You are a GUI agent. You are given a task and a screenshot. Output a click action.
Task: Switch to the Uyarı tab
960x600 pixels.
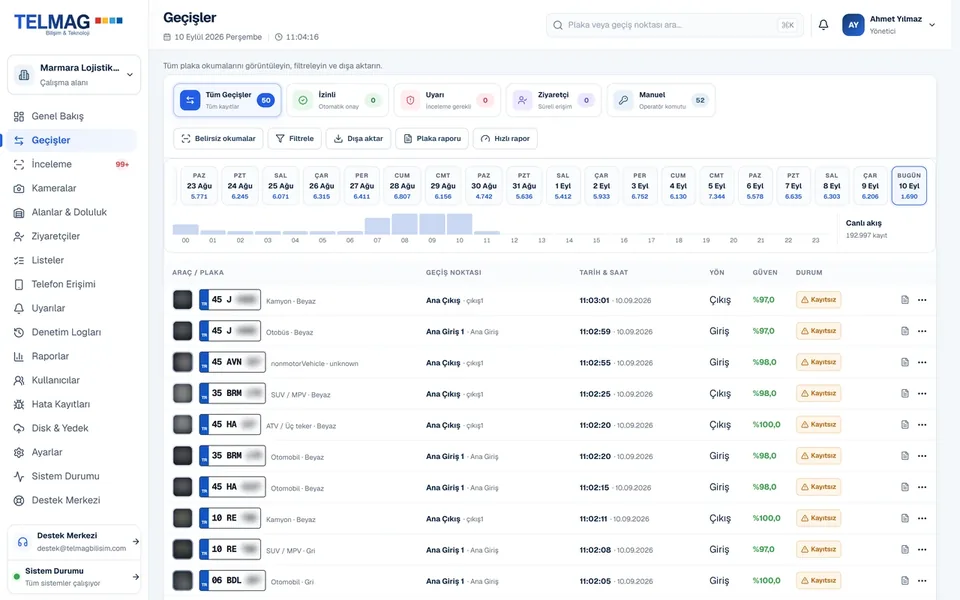447,100
